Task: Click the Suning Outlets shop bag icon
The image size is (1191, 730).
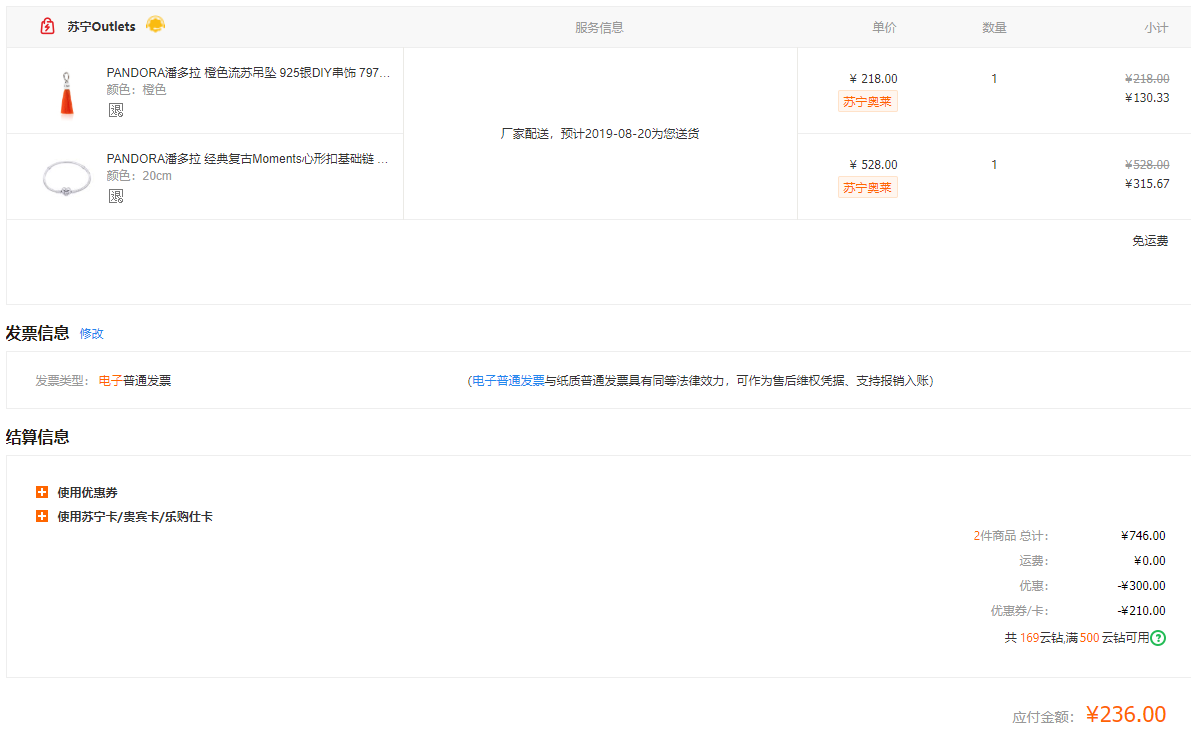Action: 47,26
